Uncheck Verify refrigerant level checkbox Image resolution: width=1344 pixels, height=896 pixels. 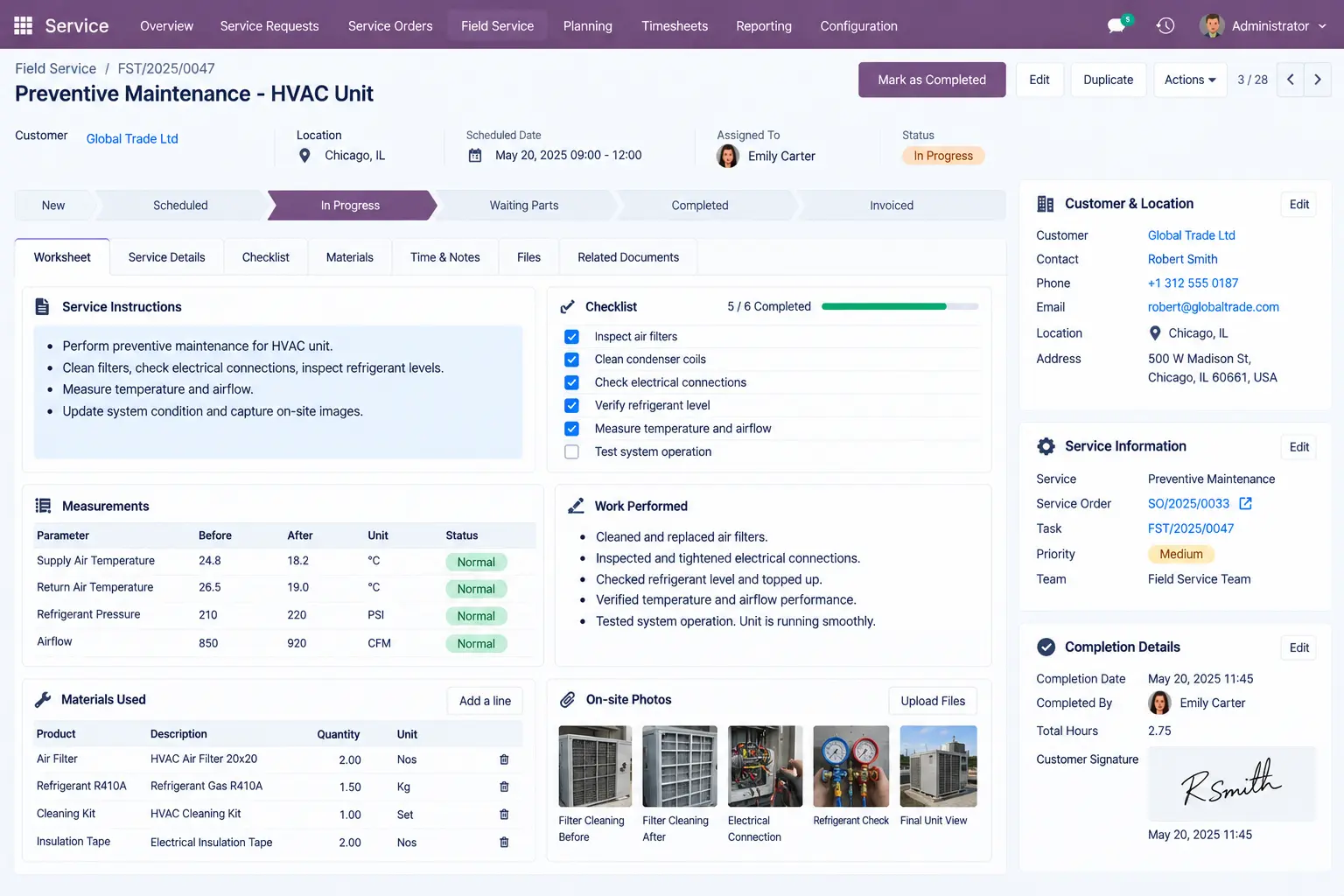(x=571, y=405)
